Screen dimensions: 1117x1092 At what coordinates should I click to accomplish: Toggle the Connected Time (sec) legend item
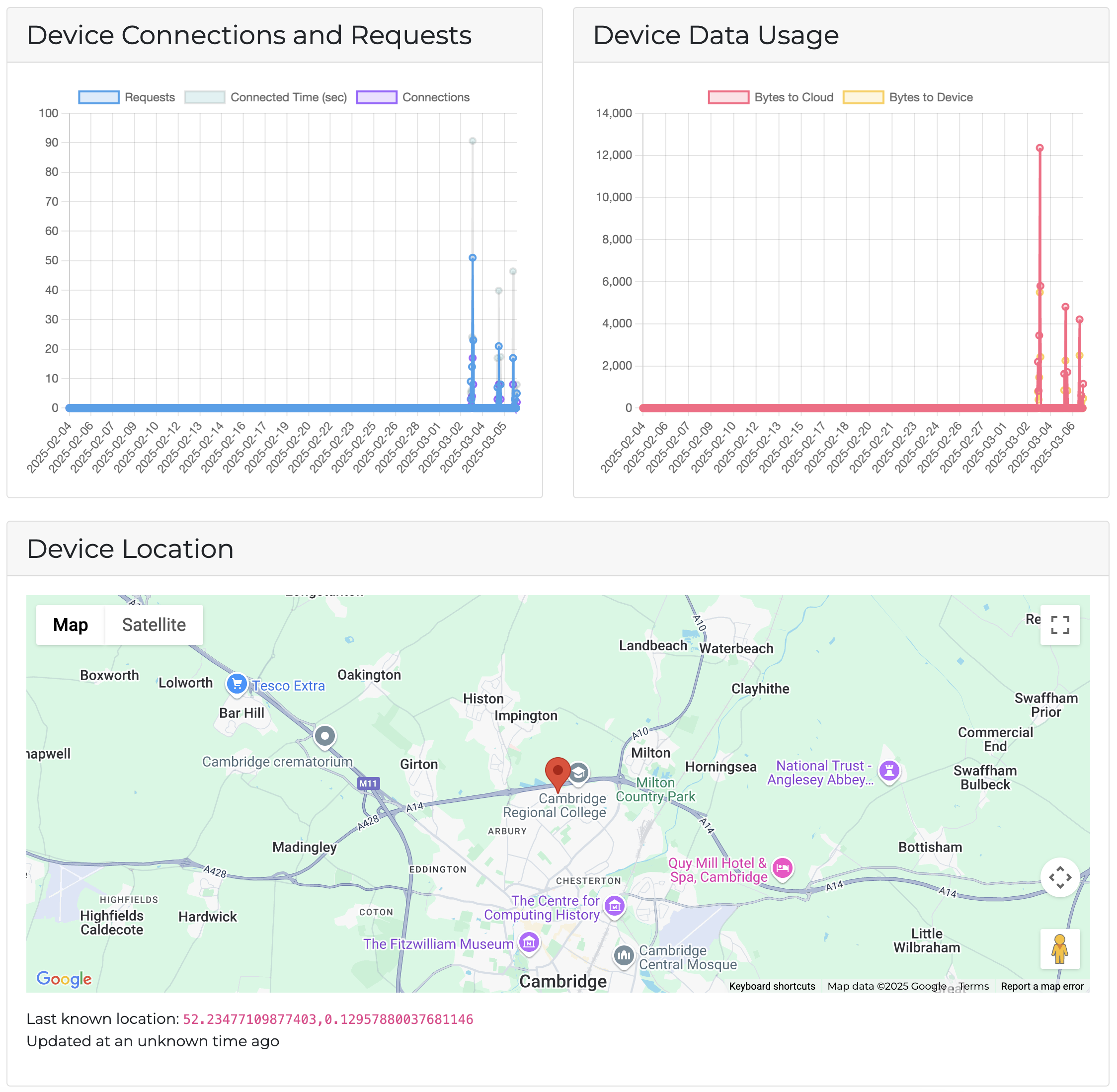[x=266, y=97]
